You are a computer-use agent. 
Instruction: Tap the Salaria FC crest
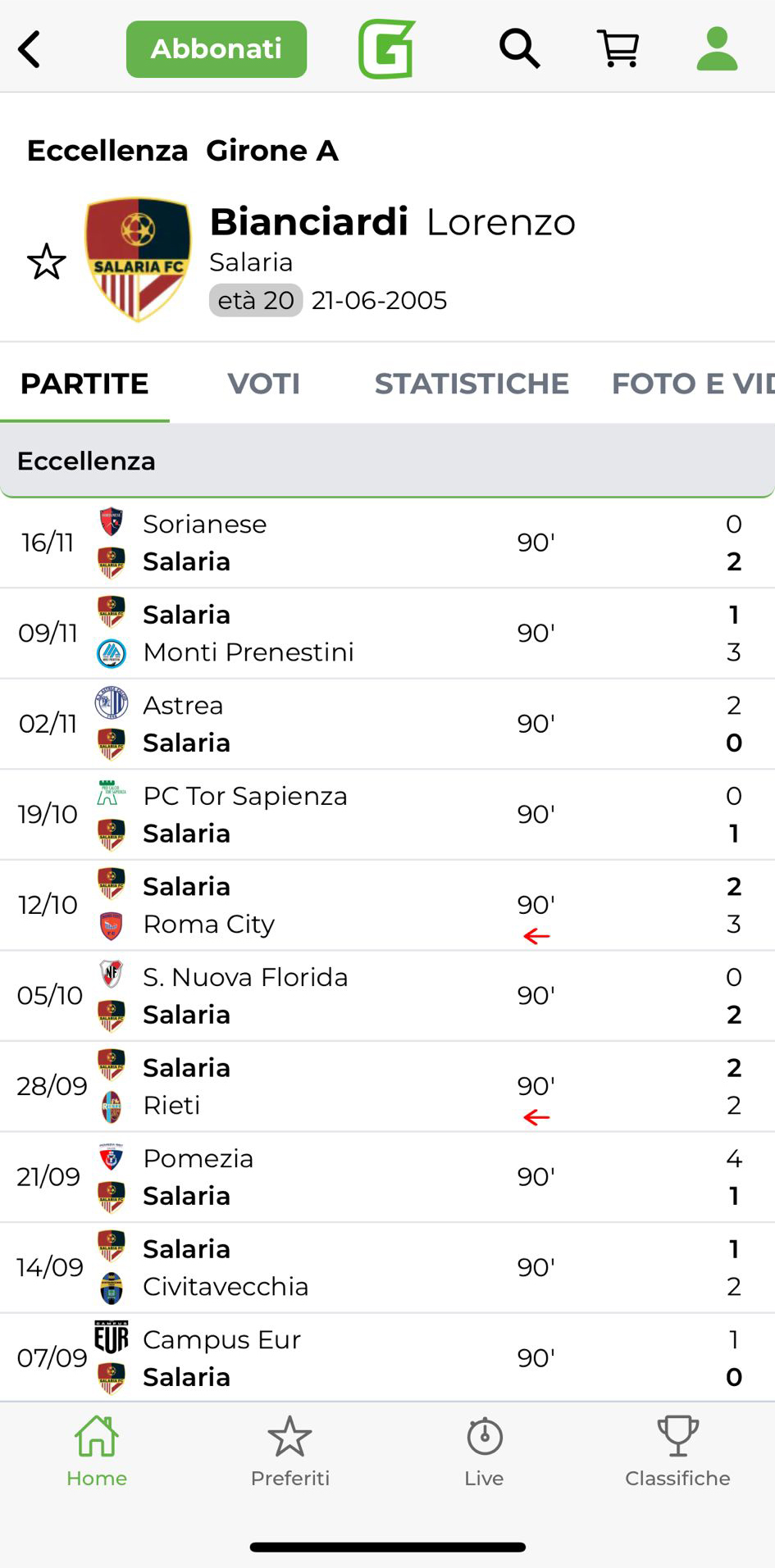pyautogui.click(x=138, y=259)
